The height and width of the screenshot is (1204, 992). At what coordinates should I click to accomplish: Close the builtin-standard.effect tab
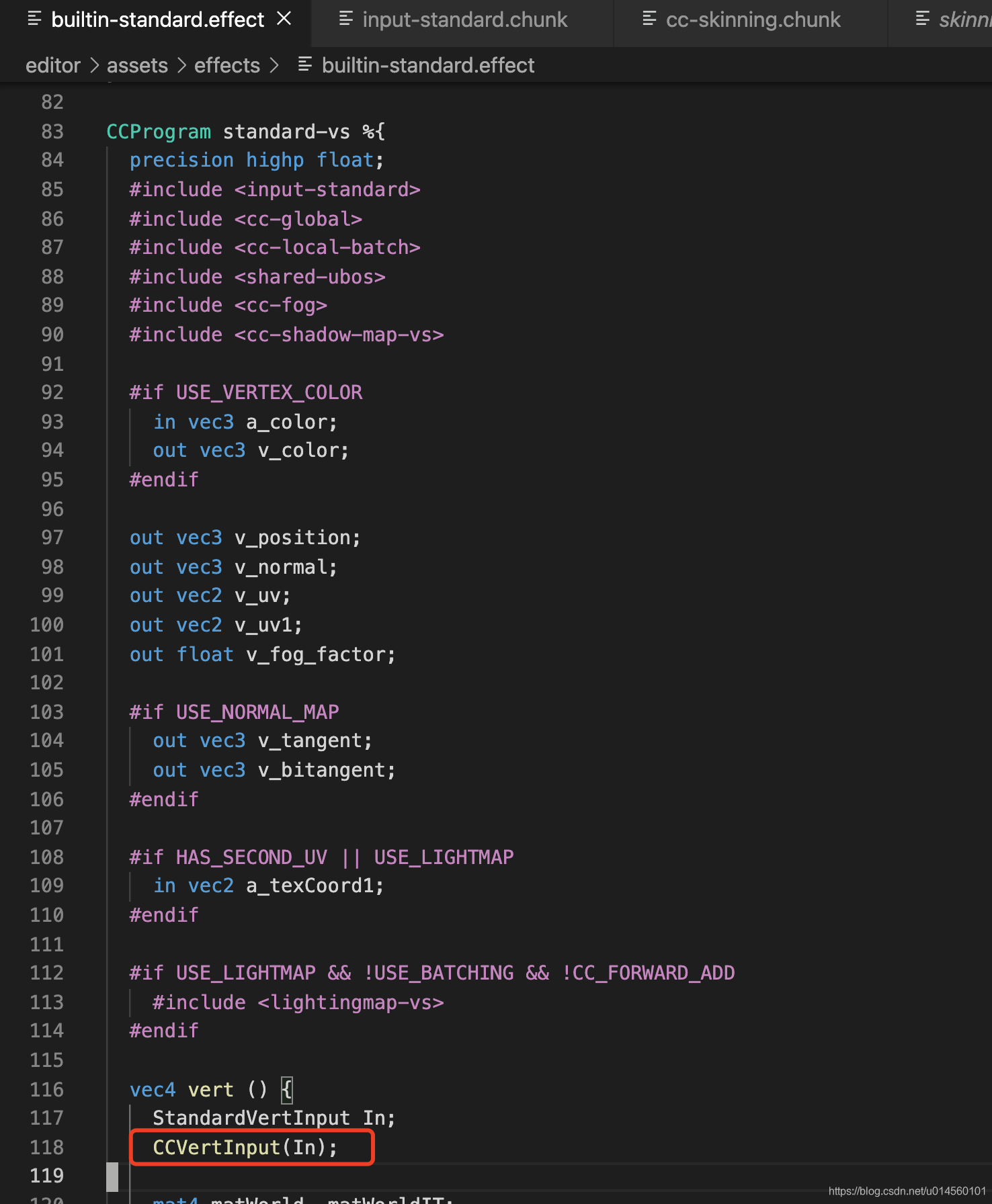click(284, 19)
